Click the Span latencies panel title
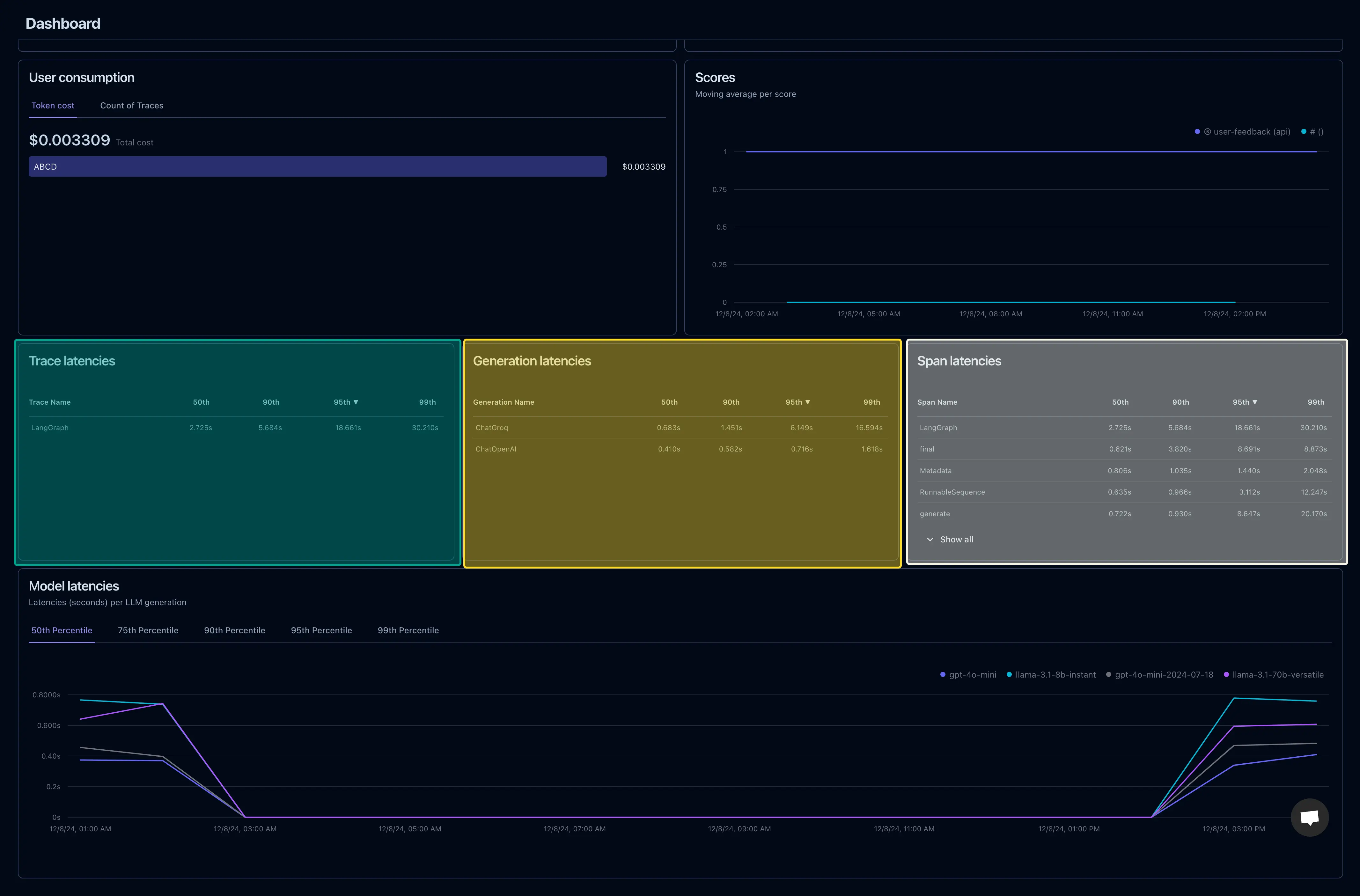 point(959,361)
